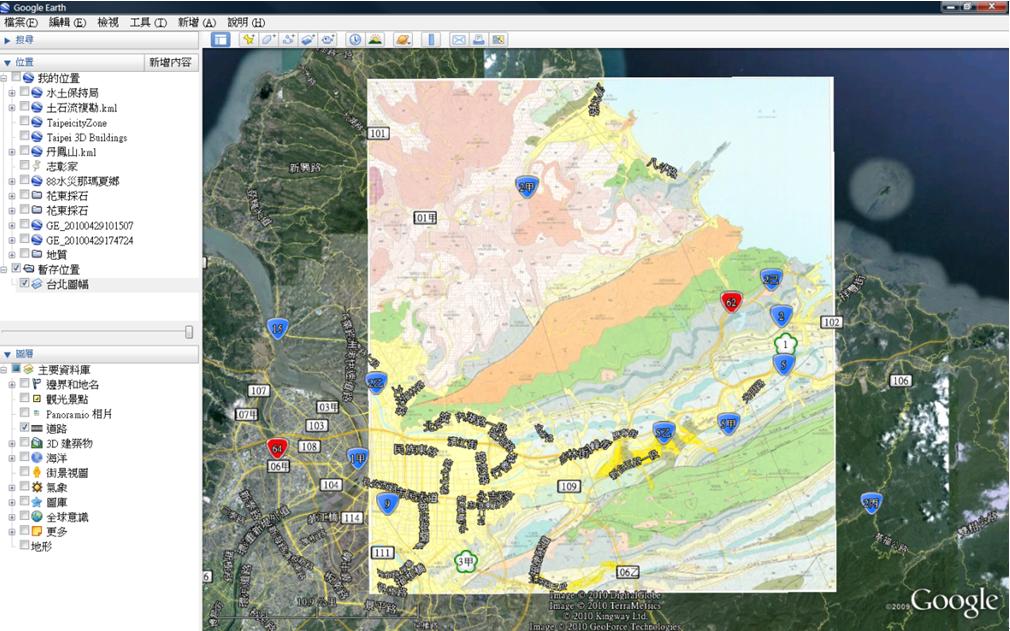
Task: Open the 新增(A) menu
Action: click(196, 23)
